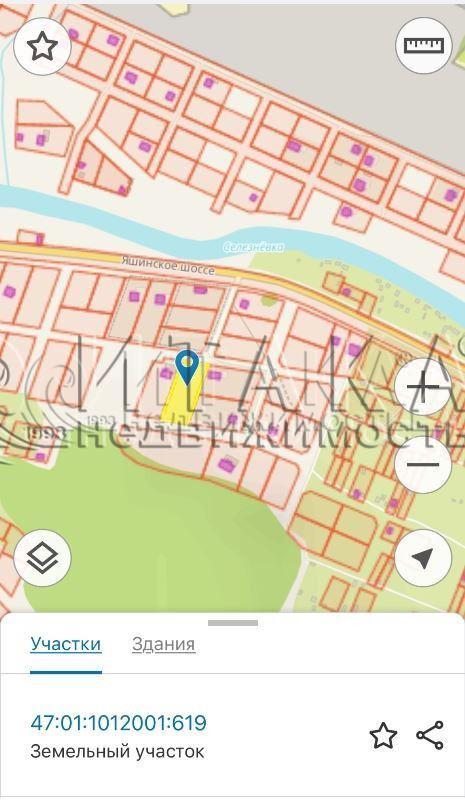Open cadastral number 47:01:1012001:619 link
The image size is (465, 800).
[x=118, y=723]
